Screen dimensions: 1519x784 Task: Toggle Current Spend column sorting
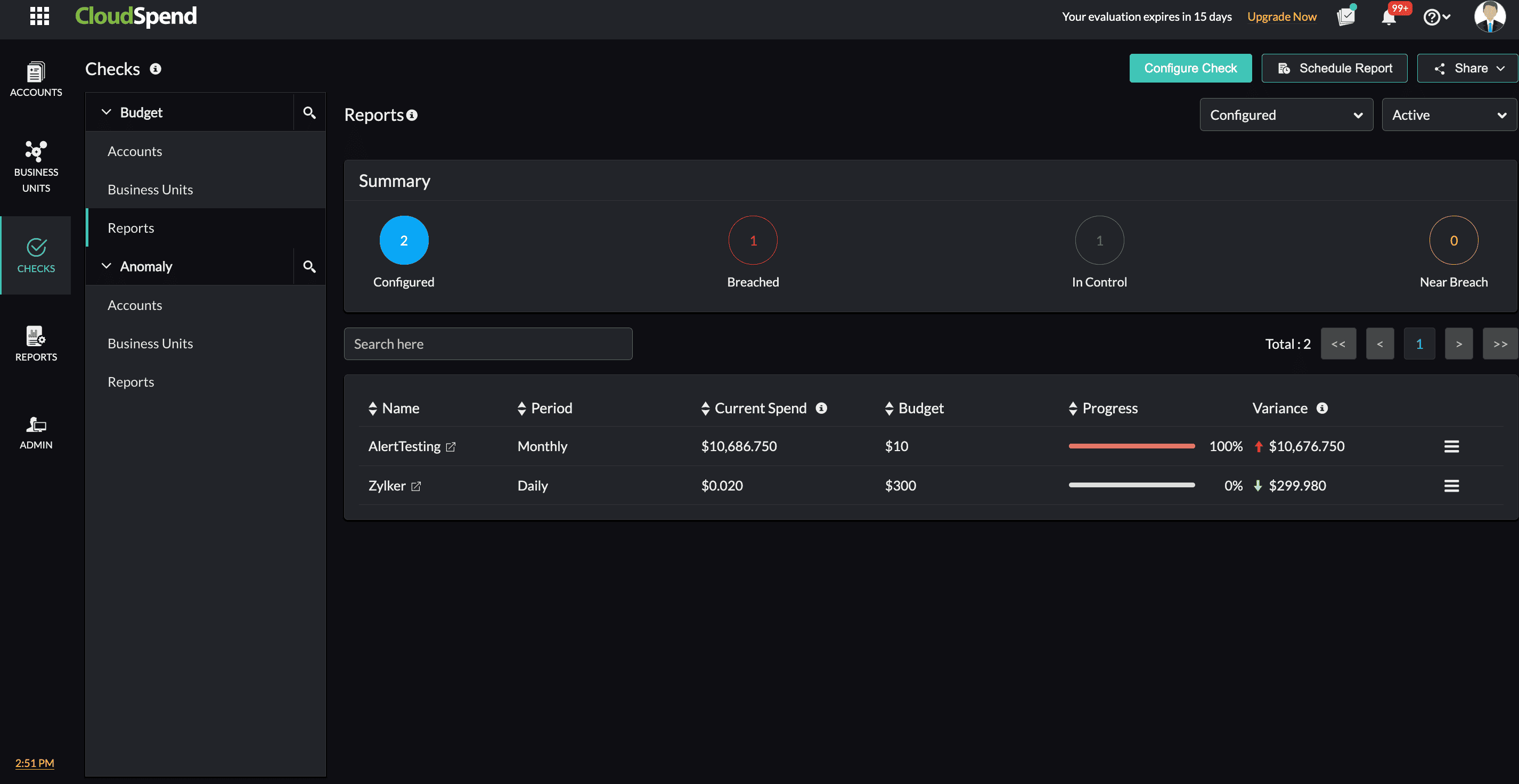705,408
